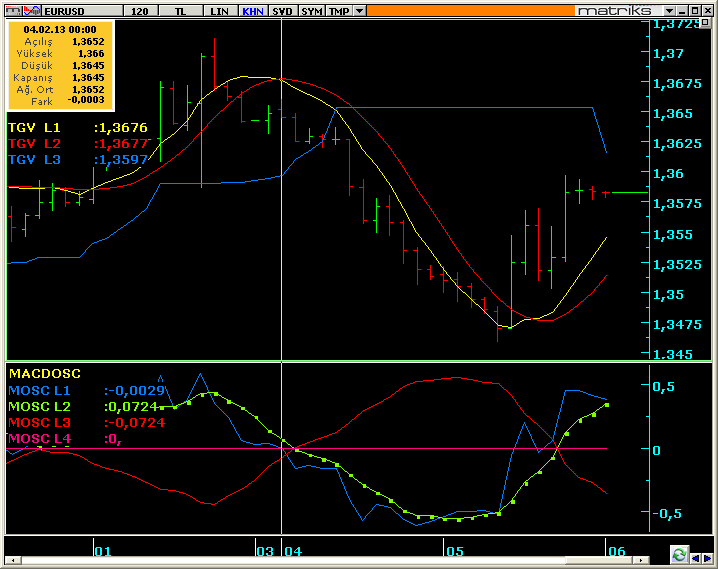Screen dimensions: 718x569
Task: Click the blue left arrow navigation icon
Action: pos(696,558)
